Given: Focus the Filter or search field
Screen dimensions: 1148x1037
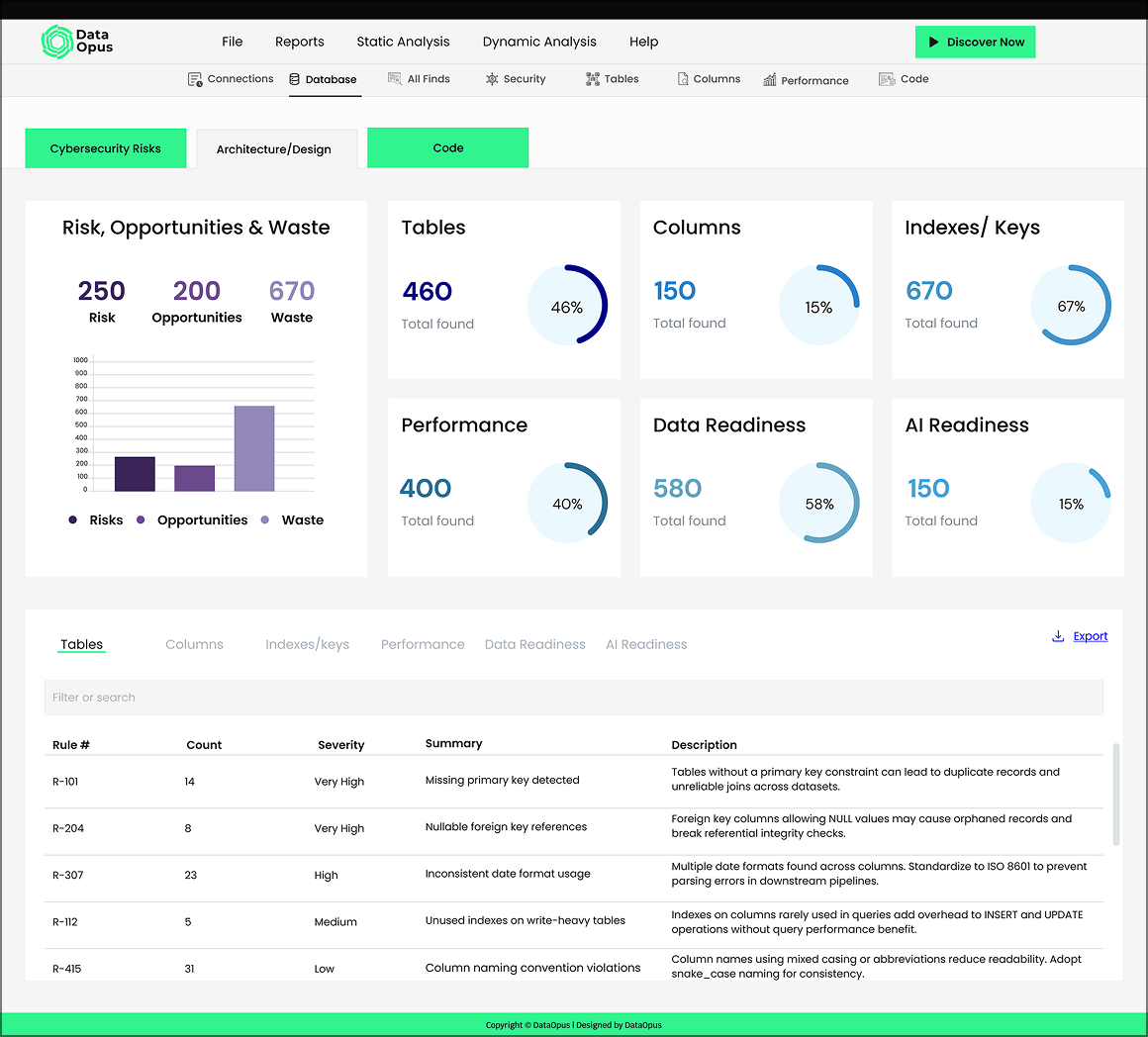Looking at the screenshot, I should point(573,698).
